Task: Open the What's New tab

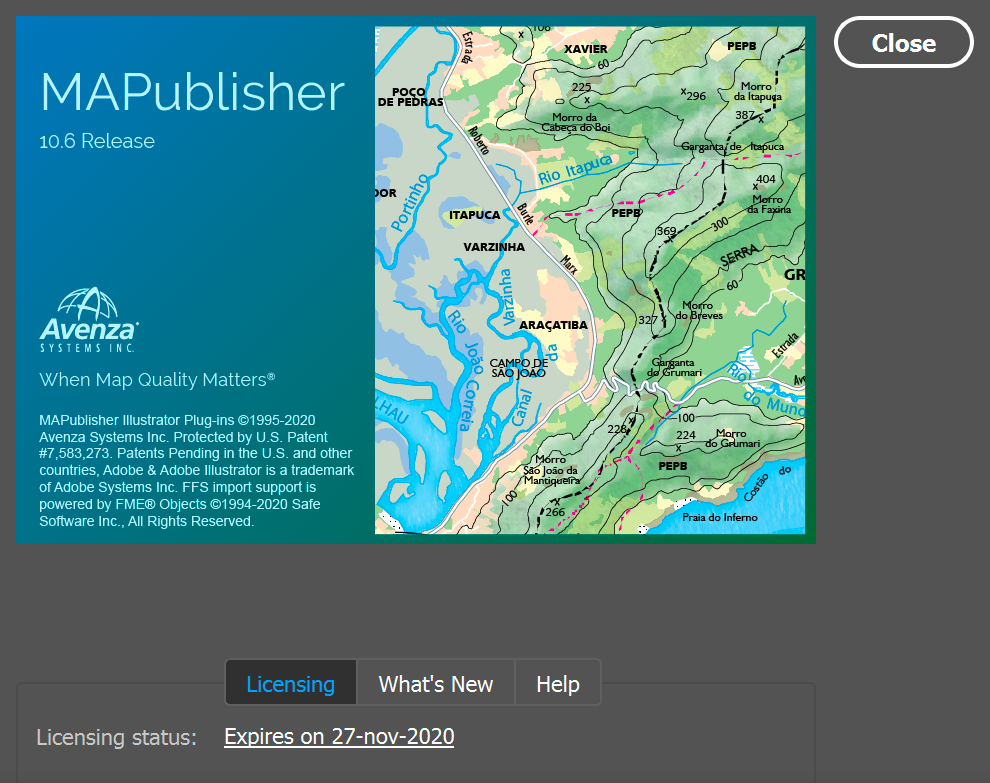Action: pos(436,683)
